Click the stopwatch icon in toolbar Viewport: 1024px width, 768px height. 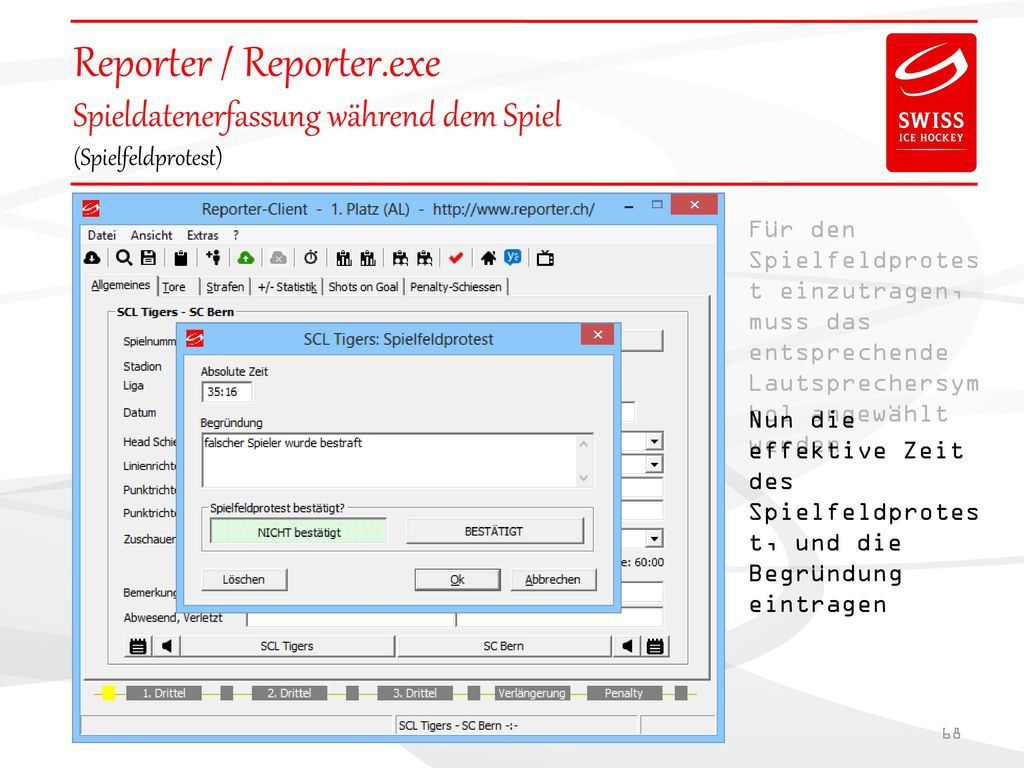point(311,258)
